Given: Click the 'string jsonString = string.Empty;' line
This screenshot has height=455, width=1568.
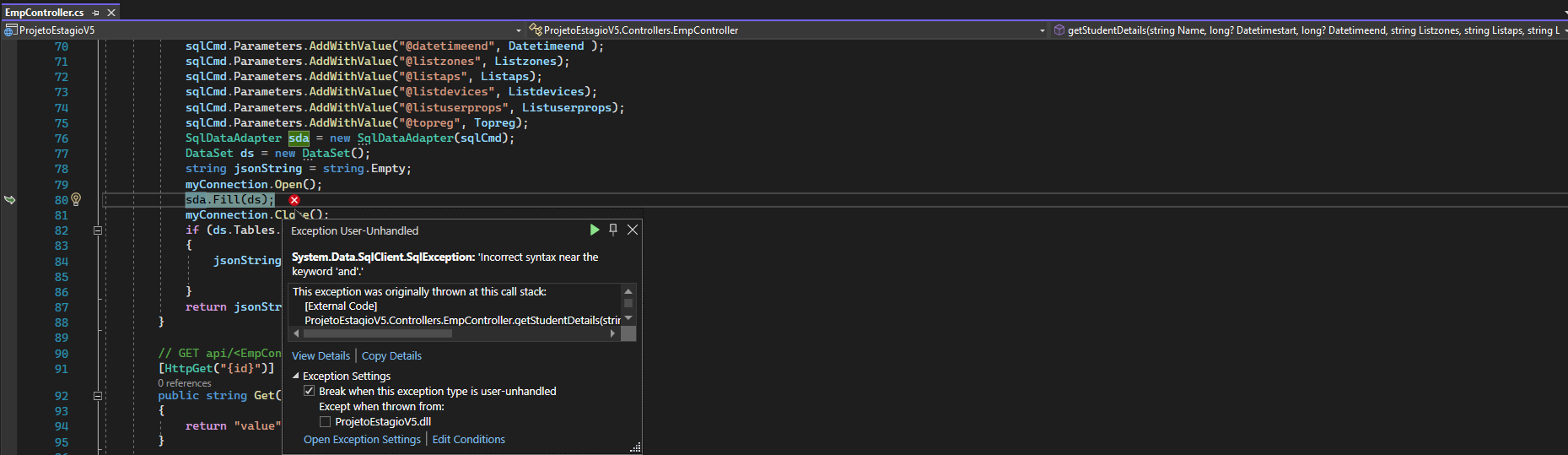Looking at the screenshot, I should (299, 169).
